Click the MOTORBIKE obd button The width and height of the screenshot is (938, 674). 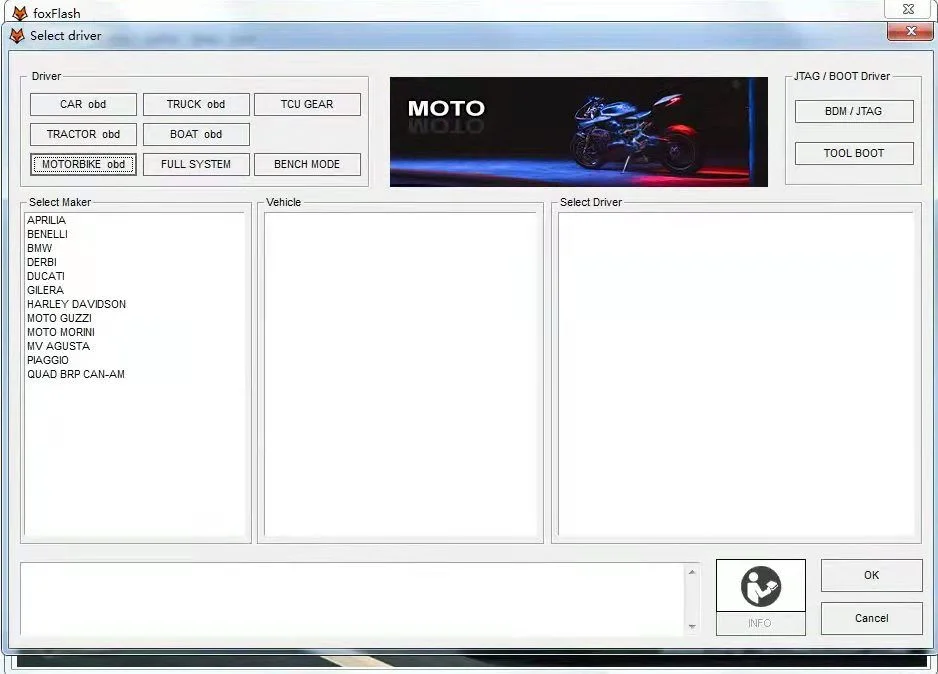point(83,164)
